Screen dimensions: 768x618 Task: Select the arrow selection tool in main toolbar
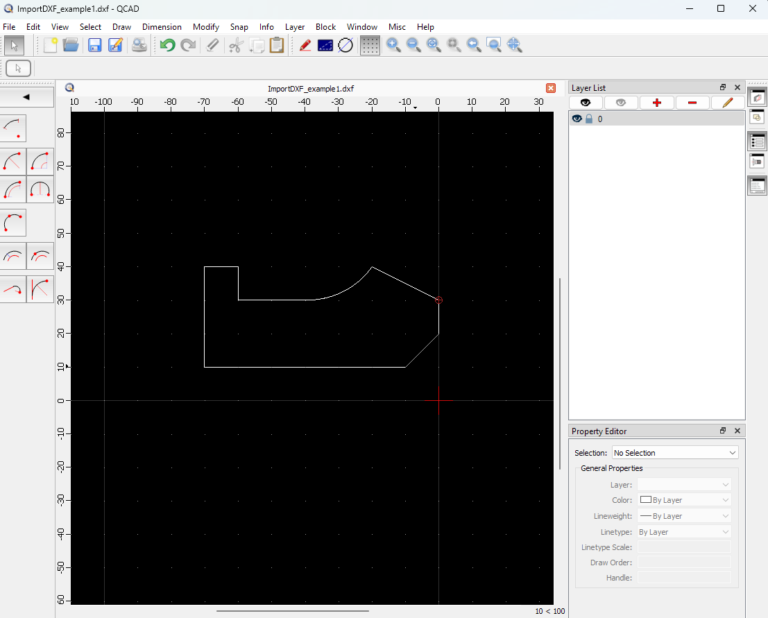pyautogui.click(x=14, y=46)
